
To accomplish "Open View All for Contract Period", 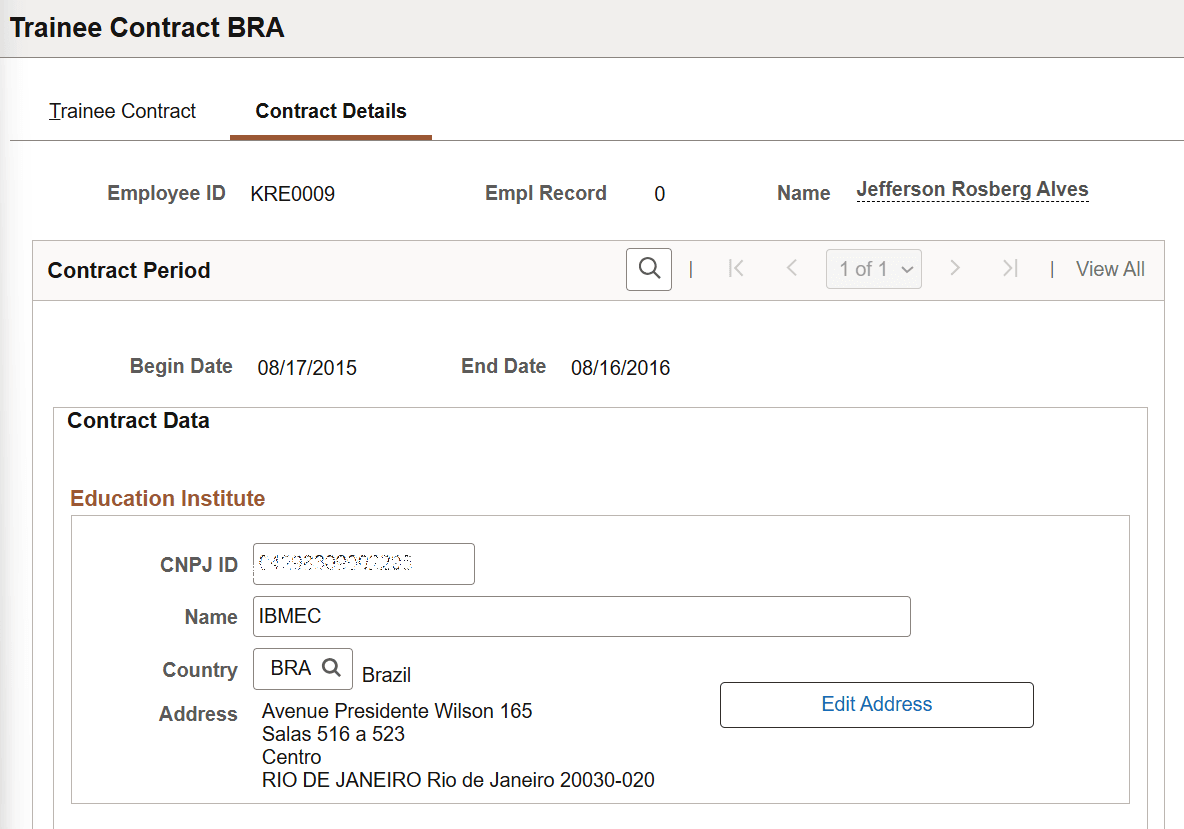I will [x=1110, y=269].
